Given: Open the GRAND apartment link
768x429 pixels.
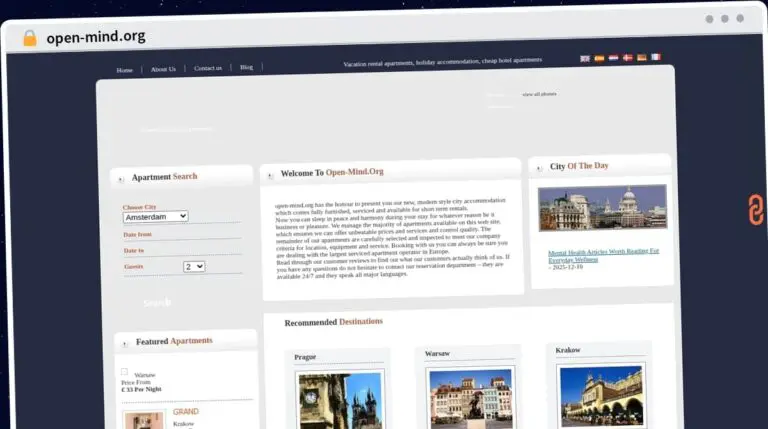Looking at the screenshot, I should [186, 412].
